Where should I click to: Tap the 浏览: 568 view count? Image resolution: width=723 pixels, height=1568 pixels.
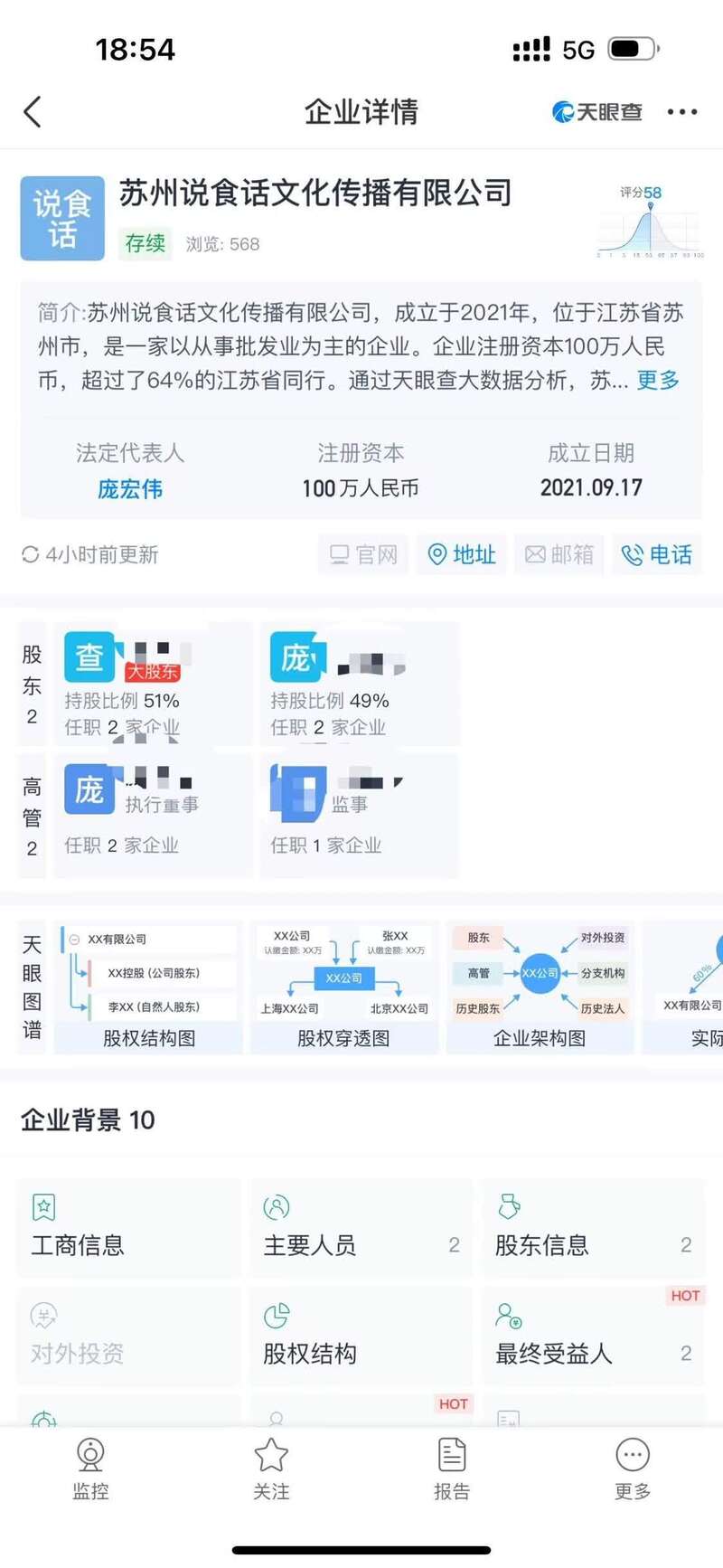[222, 244]
